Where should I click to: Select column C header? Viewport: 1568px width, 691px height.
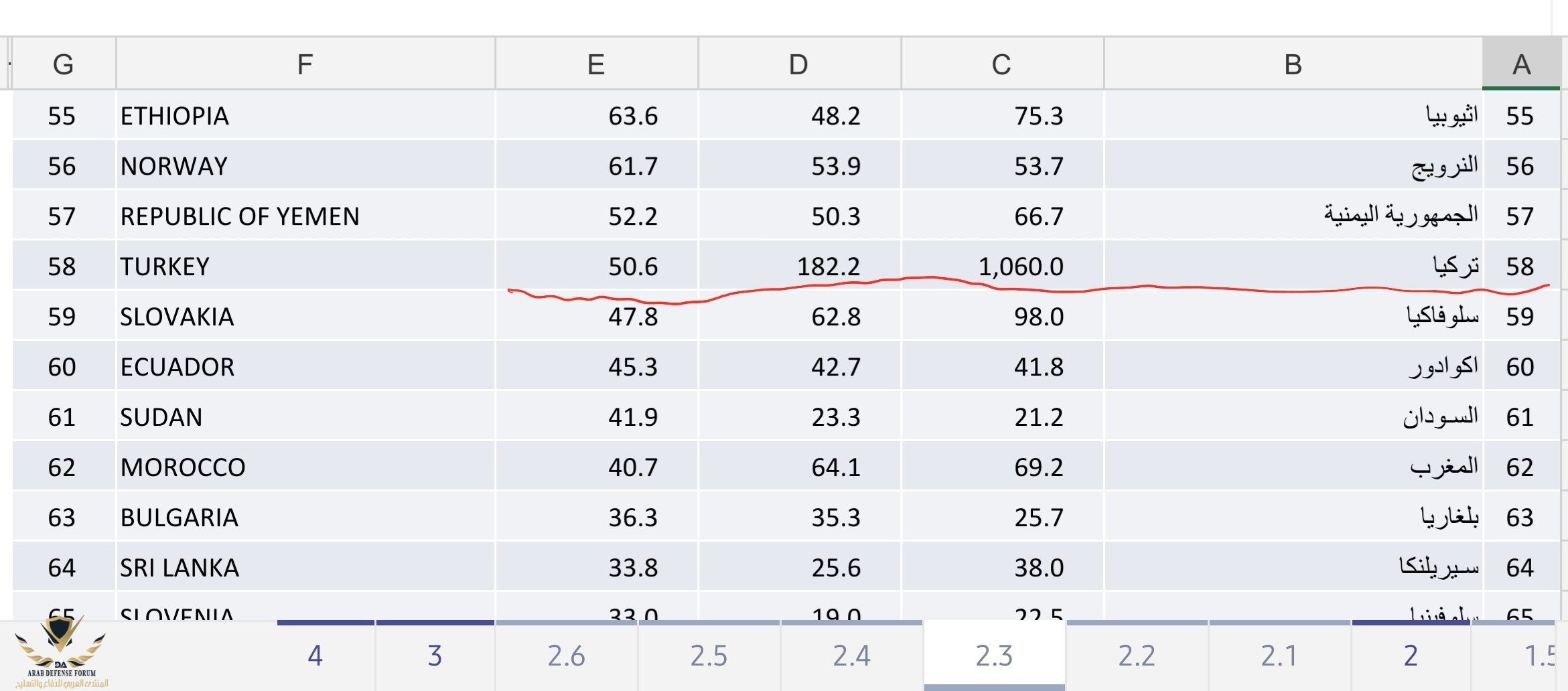[1001, 64]
